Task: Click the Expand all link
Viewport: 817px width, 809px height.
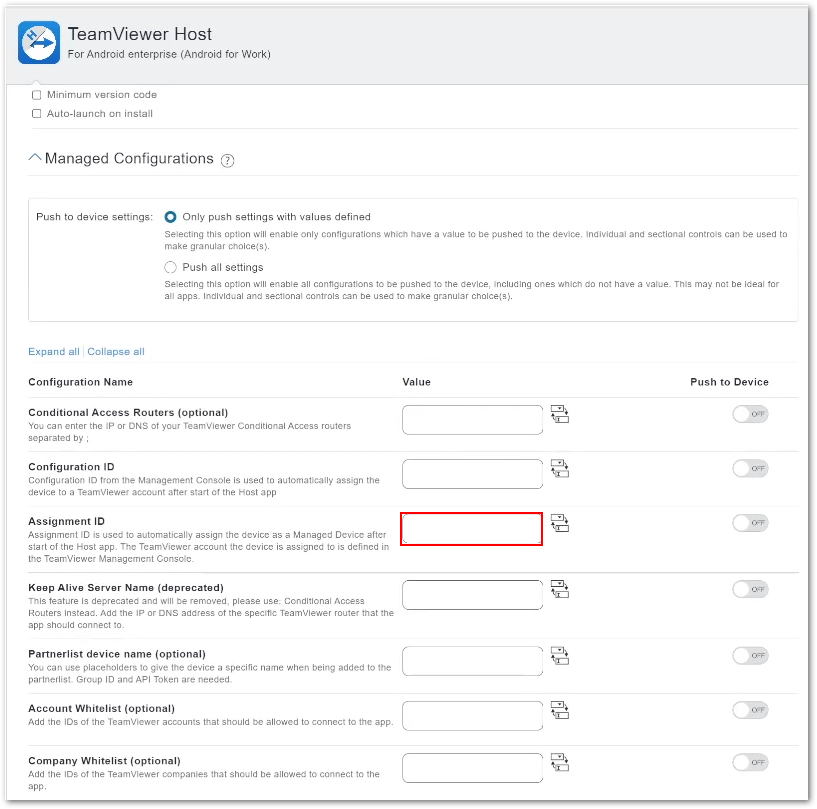Action: (x=53, y=351)
